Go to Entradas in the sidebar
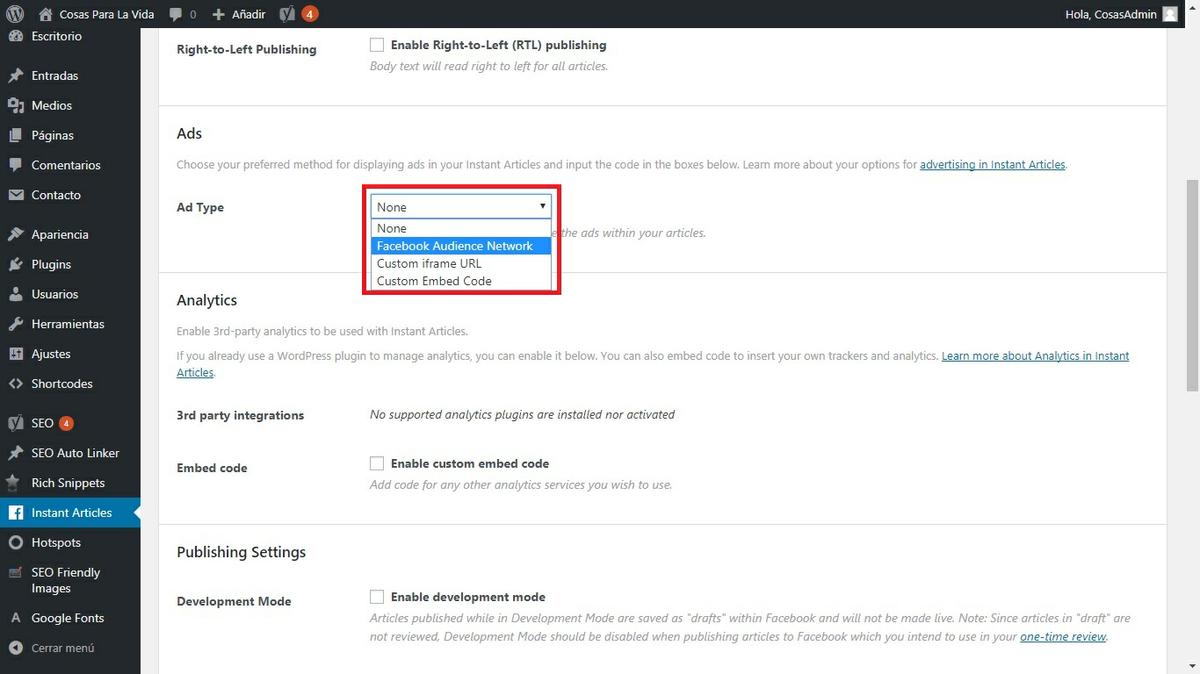 click(54, 76)
